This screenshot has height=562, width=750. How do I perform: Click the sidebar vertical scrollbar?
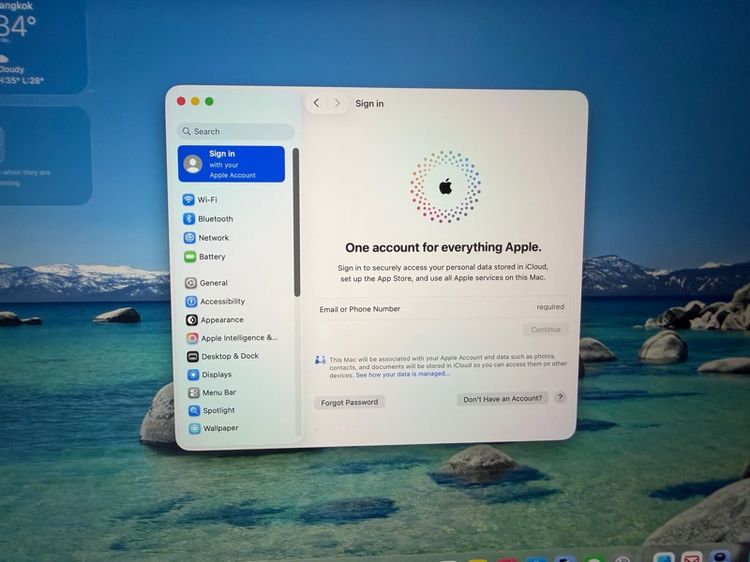[x=296, y=222]
